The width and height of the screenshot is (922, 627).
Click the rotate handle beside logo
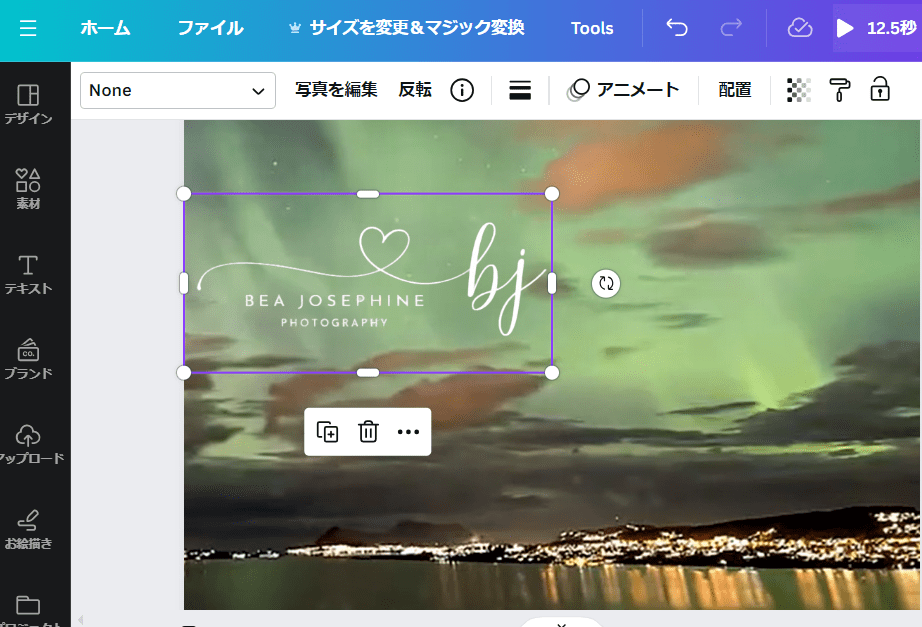coord(606,284)
